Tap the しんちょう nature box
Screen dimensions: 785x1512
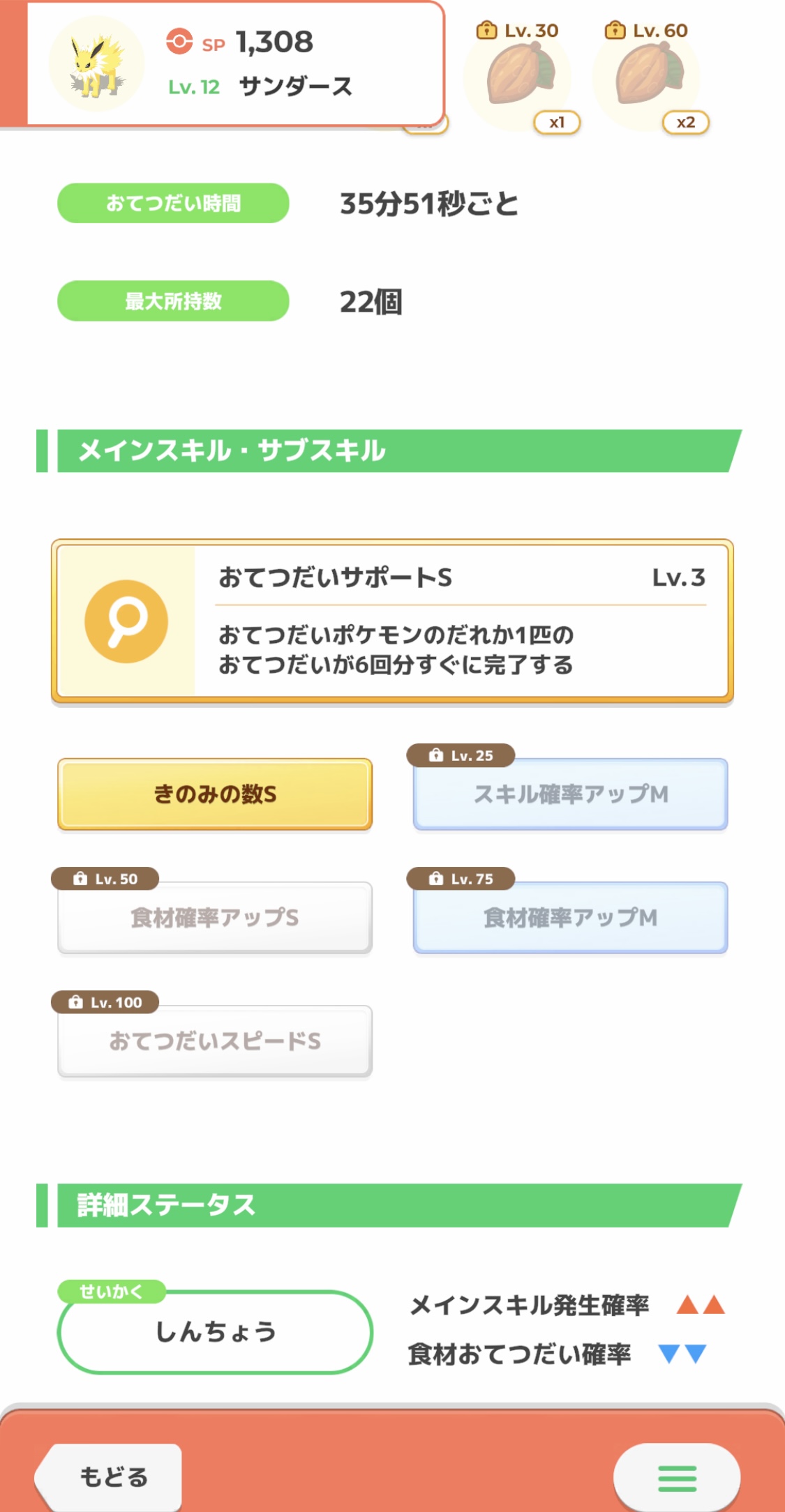(215, 1331)
